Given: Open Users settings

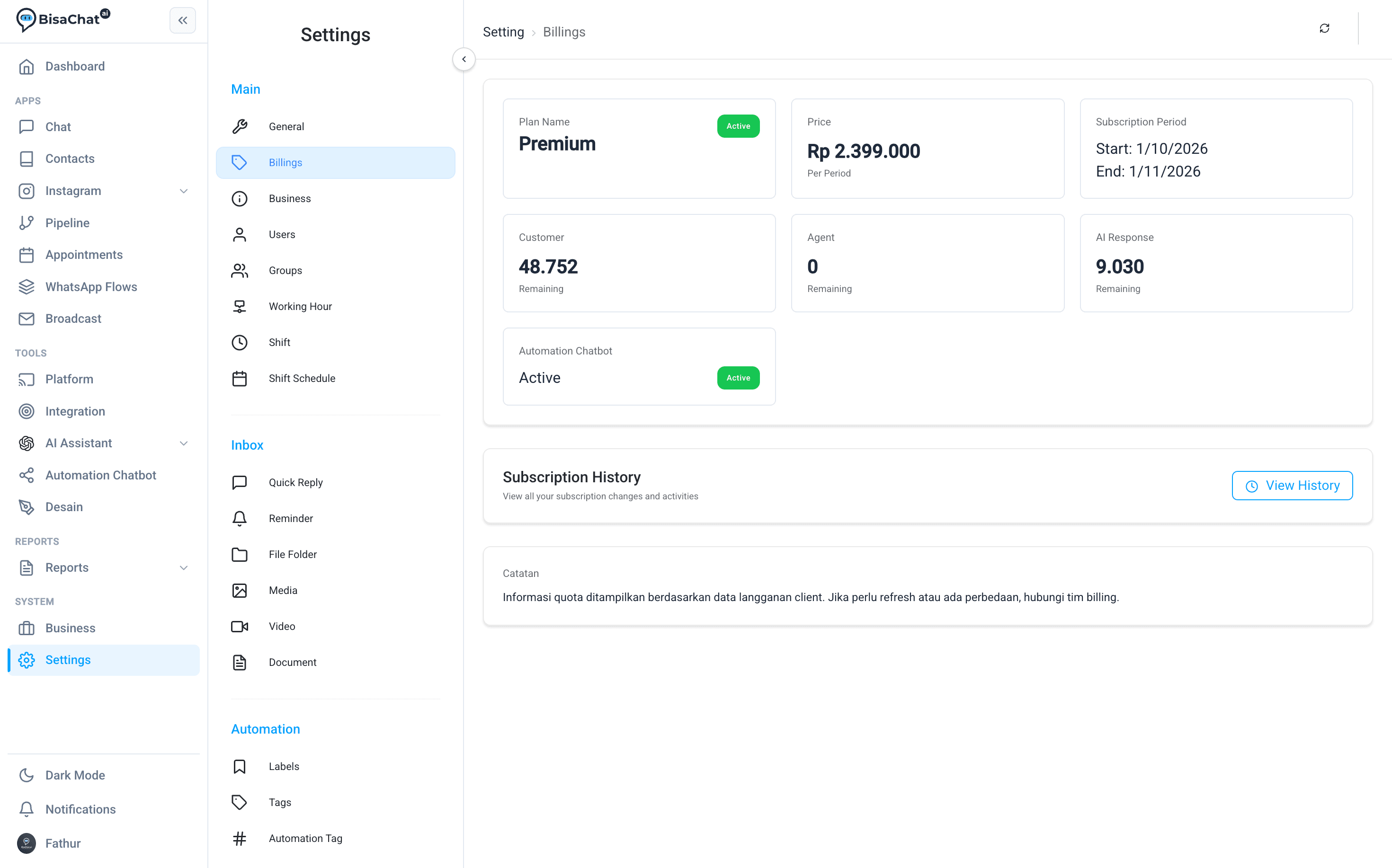Looking at the screenshot, I should 335,234.
